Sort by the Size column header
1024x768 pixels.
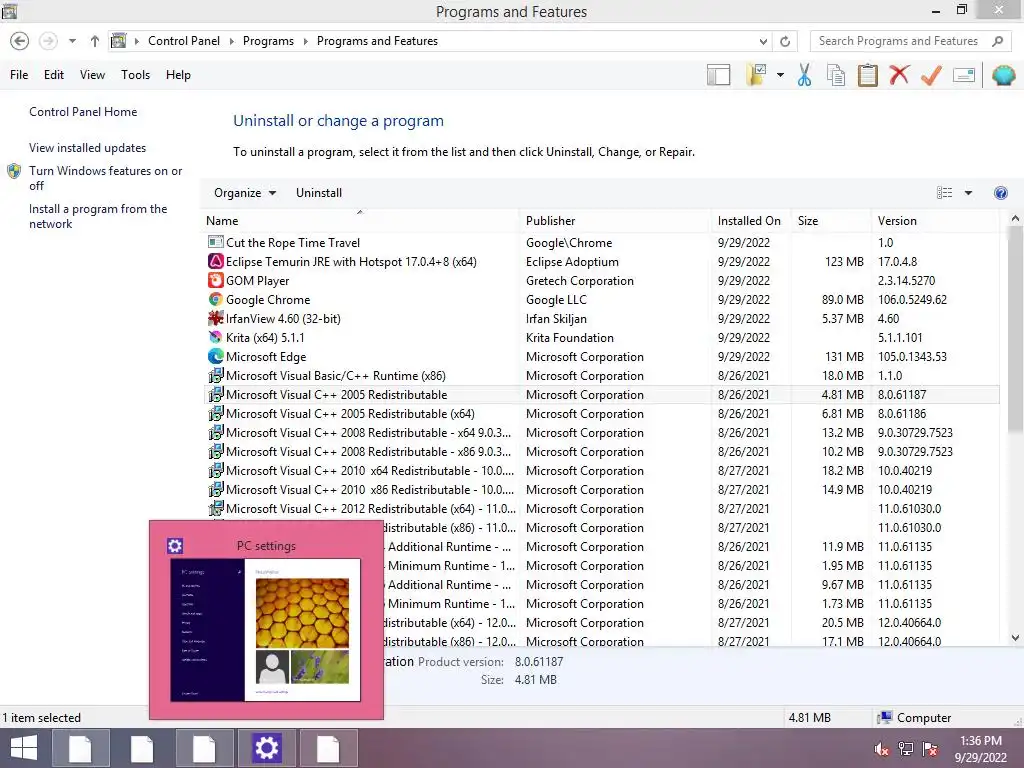(831, 221)
